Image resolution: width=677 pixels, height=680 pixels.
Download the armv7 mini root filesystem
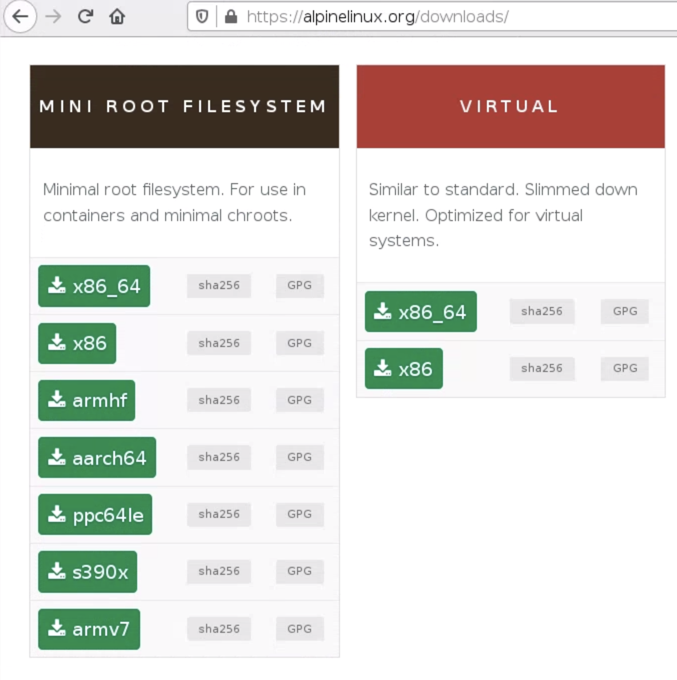(89, 629)
